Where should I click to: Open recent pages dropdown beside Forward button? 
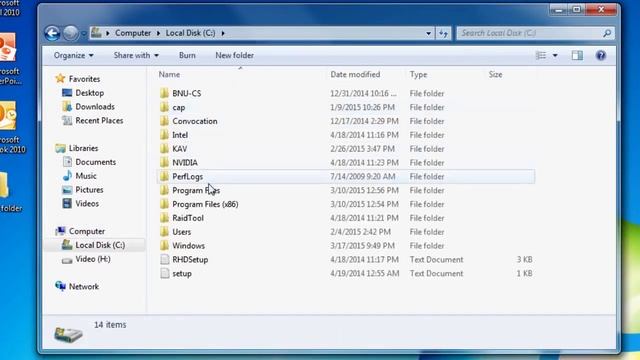pyautogui.click(x=84, y=33)
